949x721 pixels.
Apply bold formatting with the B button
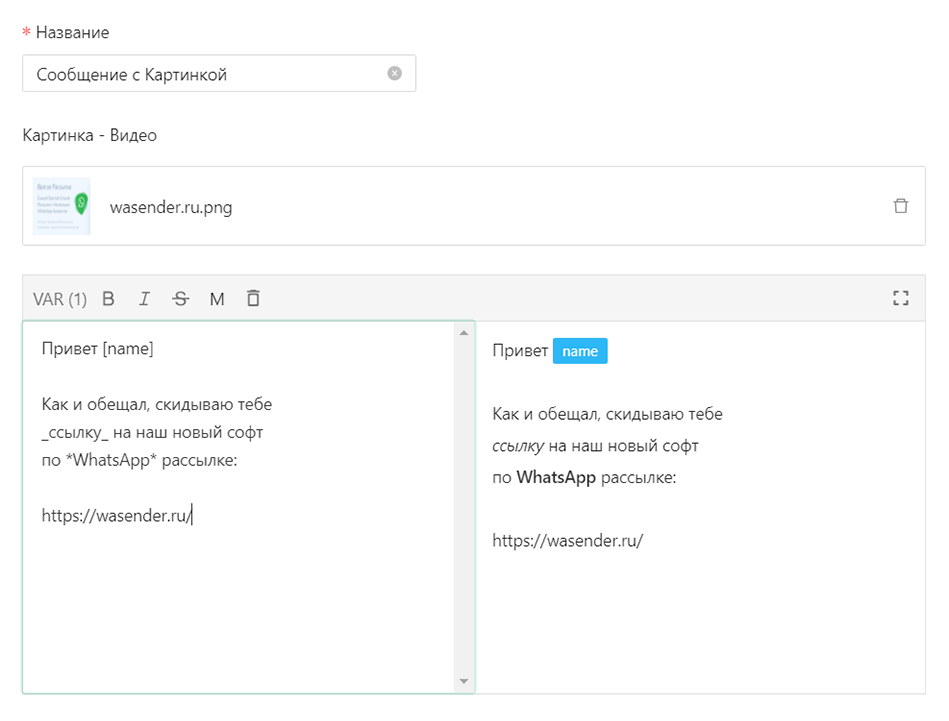click(x=109, y=298)
